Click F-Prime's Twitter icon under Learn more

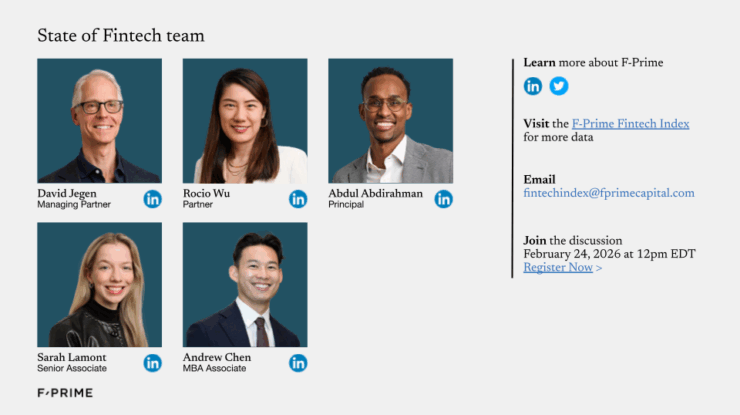[x=559, y=86]
